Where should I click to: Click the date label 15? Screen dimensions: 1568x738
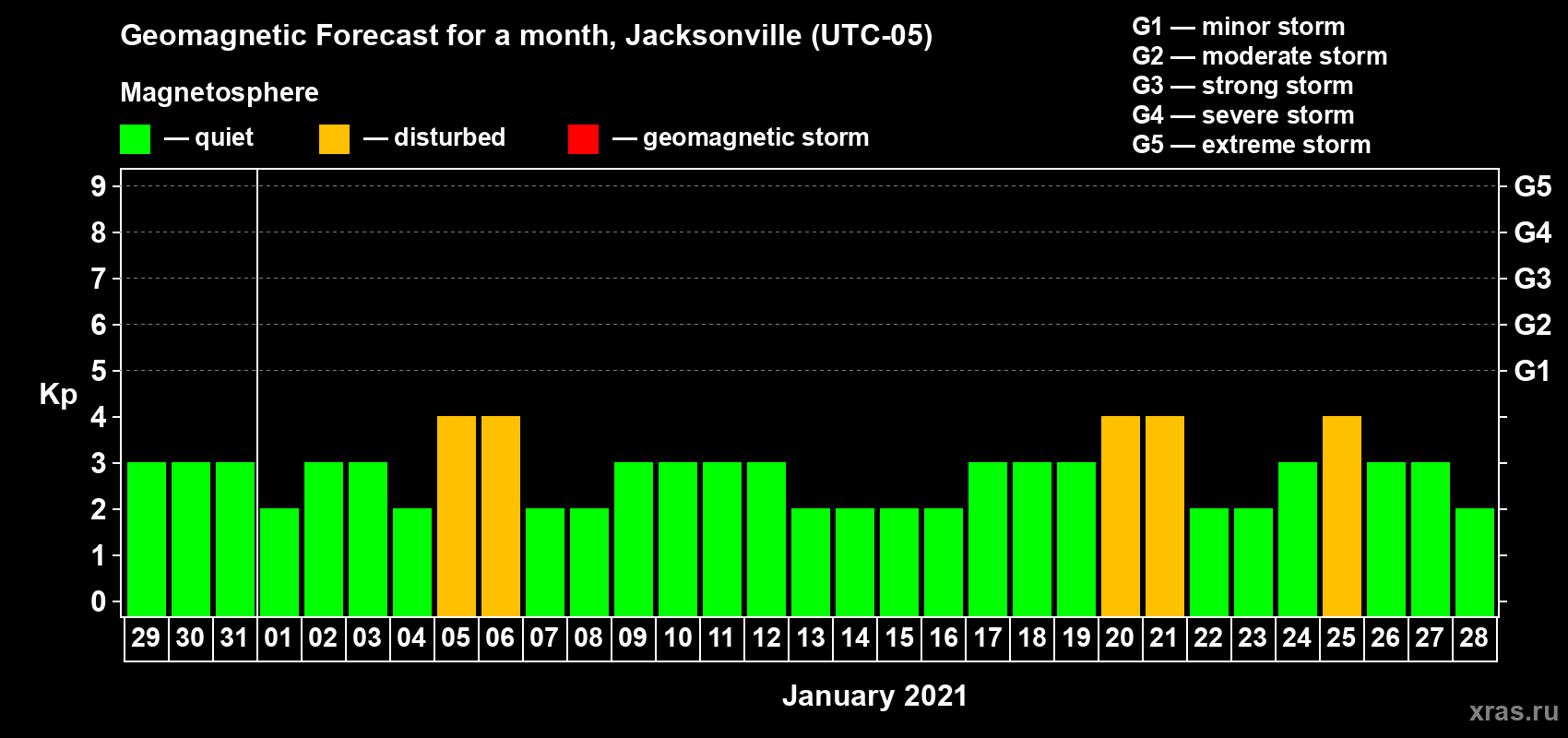[x=899, y=637]
